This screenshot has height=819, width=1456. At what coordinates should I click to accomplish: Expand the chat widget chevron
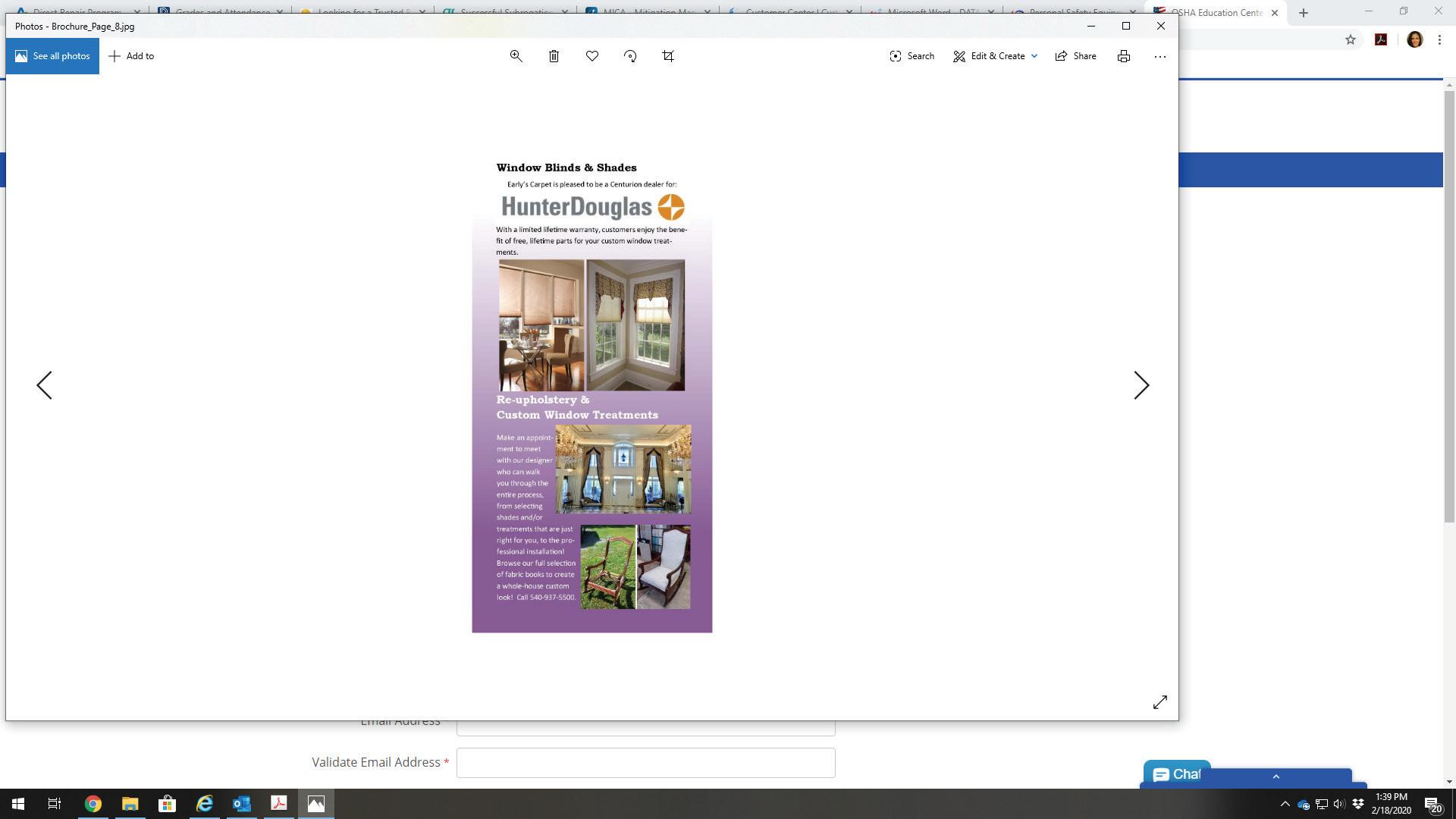point(1276,776)
